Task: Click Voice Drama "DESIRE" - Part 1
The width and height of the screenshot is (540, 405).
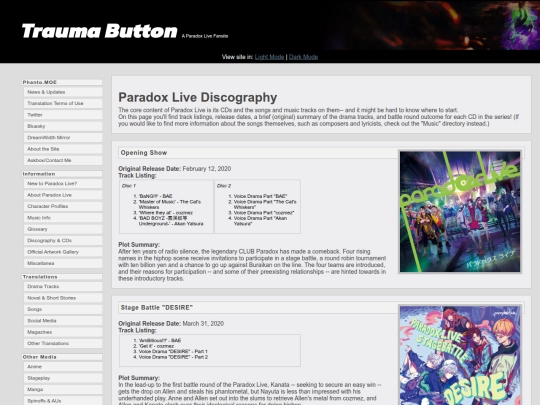Action: (x=173, y=352)
